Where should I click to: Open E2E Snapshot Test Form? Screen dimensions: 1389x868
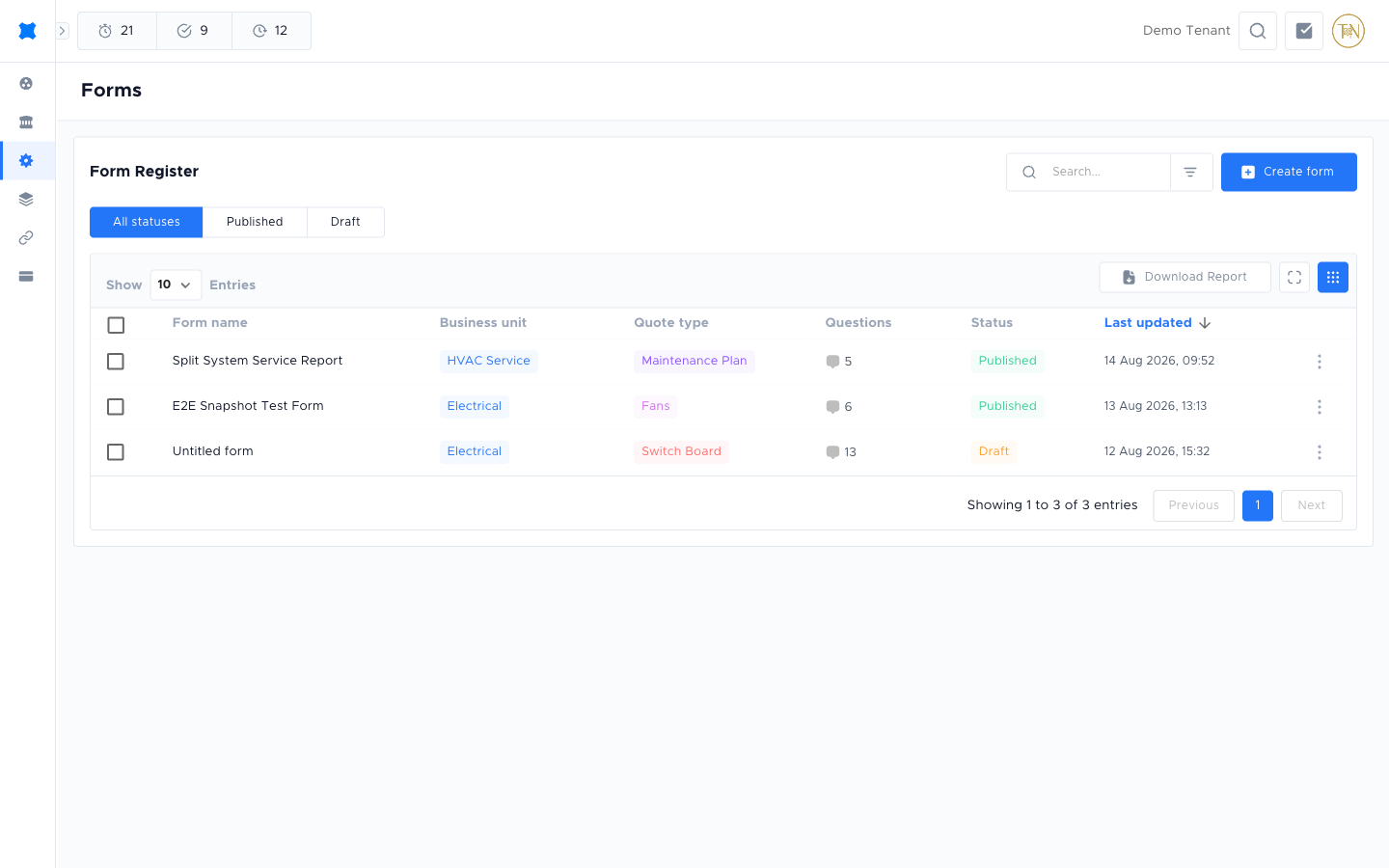click(248, 406)
